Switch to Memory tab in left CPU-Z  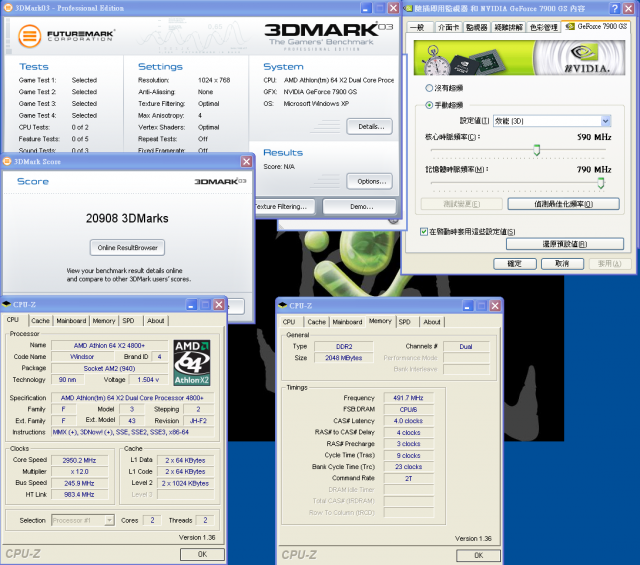point(104,321)
